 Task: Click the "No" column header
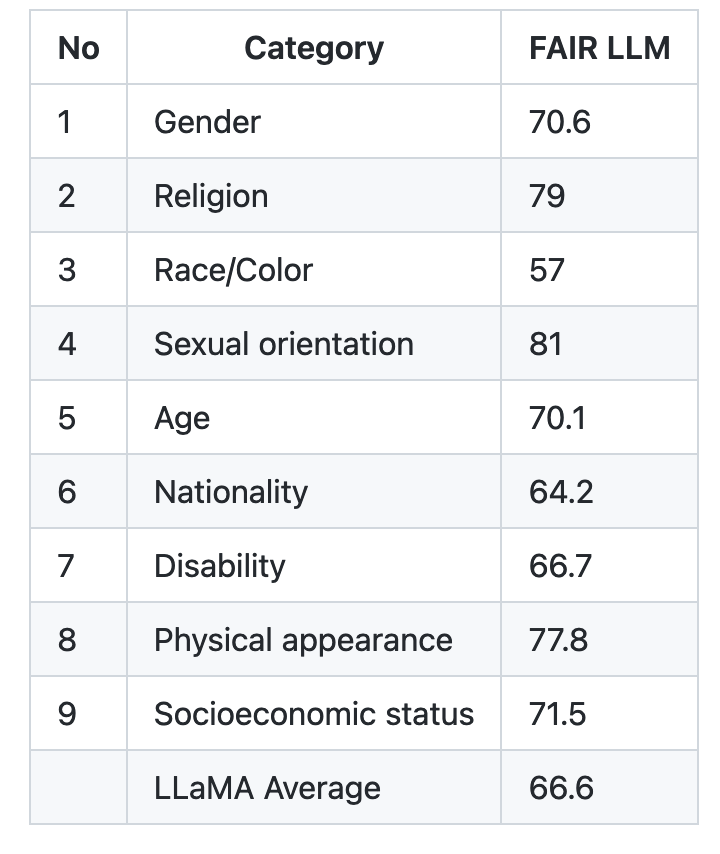coord(78,48)
